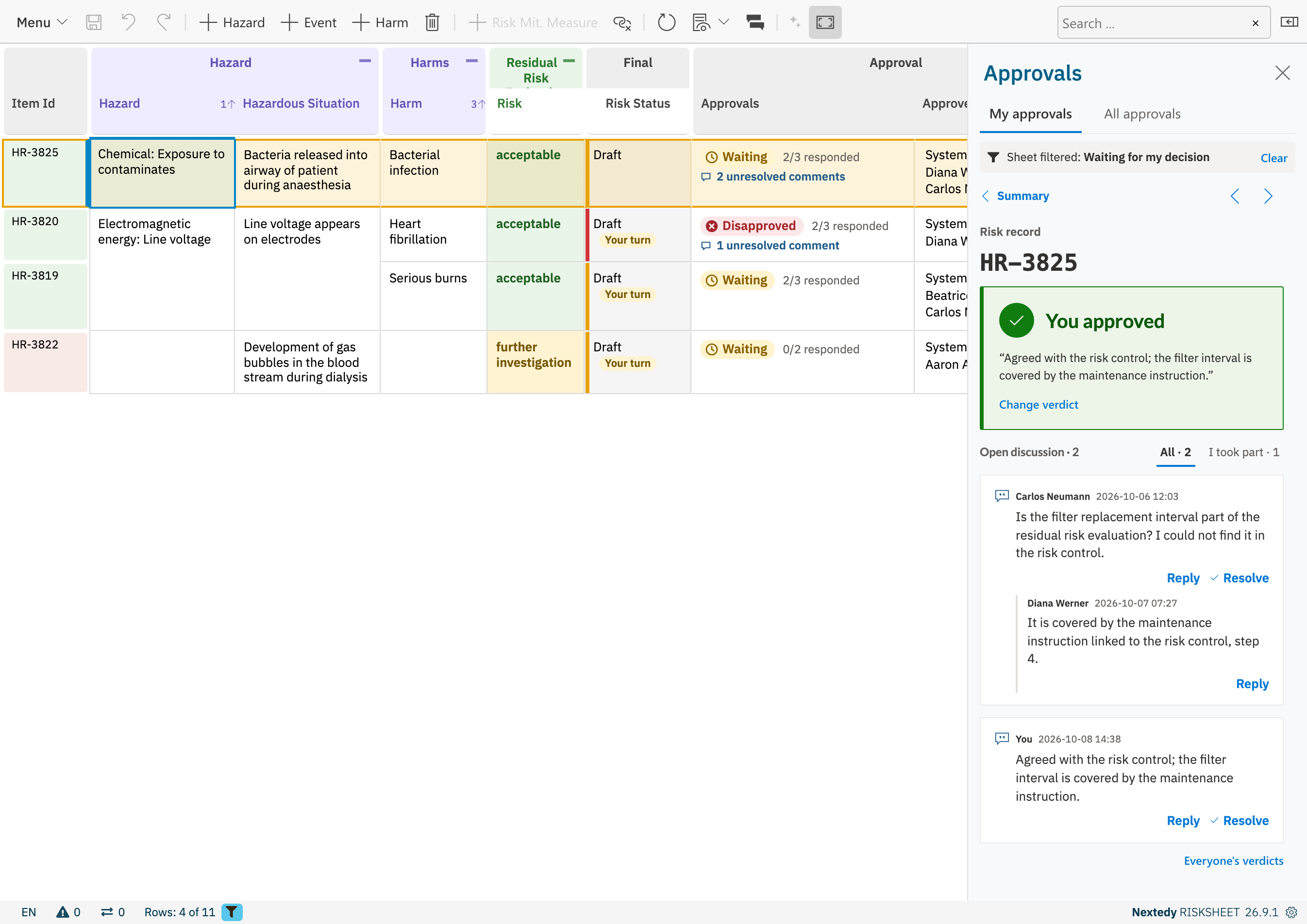Collapse the Harms column group
Viewport: 1307px width, 924px height.
[472, 61]
